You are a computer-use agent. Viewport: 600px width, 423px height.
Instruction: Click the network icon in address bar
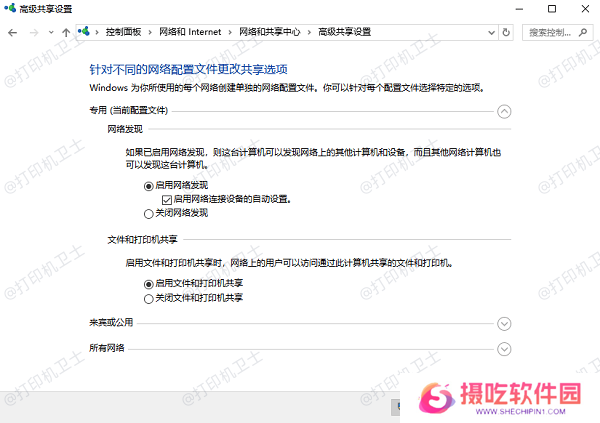pyautogui.click(x=83, y=32)
